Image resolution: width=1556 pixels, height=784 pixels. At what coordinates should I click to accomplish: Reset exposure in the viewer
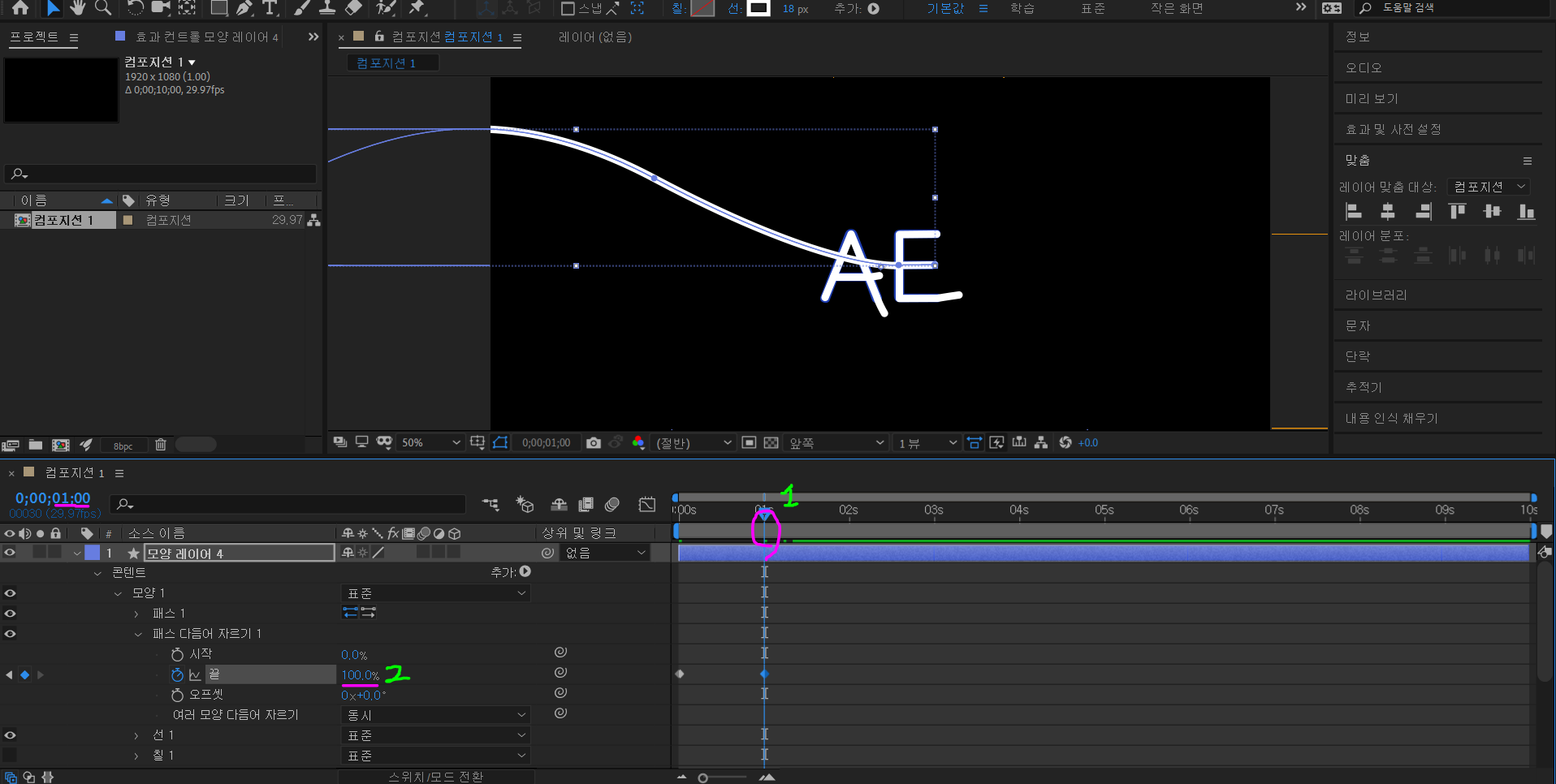coord(1065,442)
